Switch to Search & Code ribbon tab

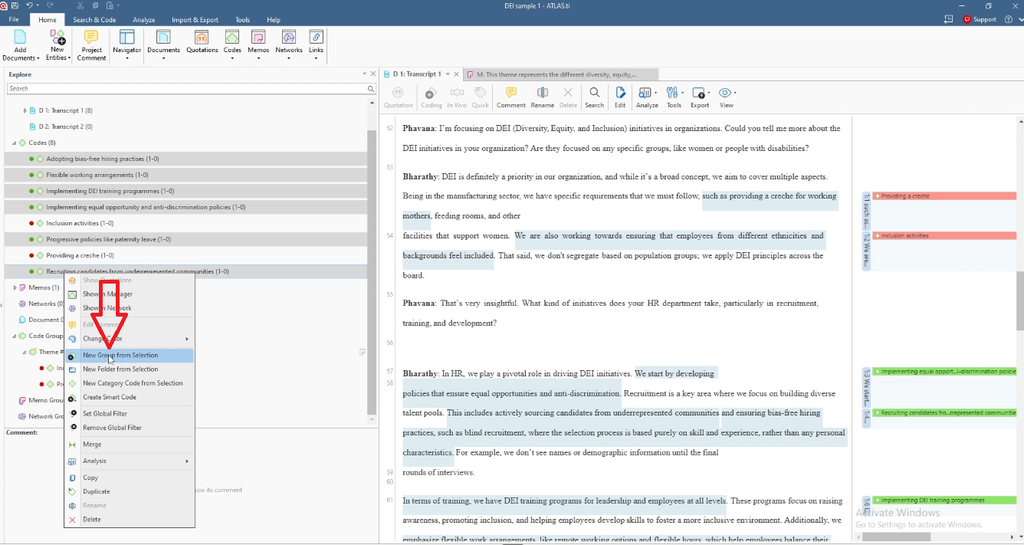click(x=94, y=20)
